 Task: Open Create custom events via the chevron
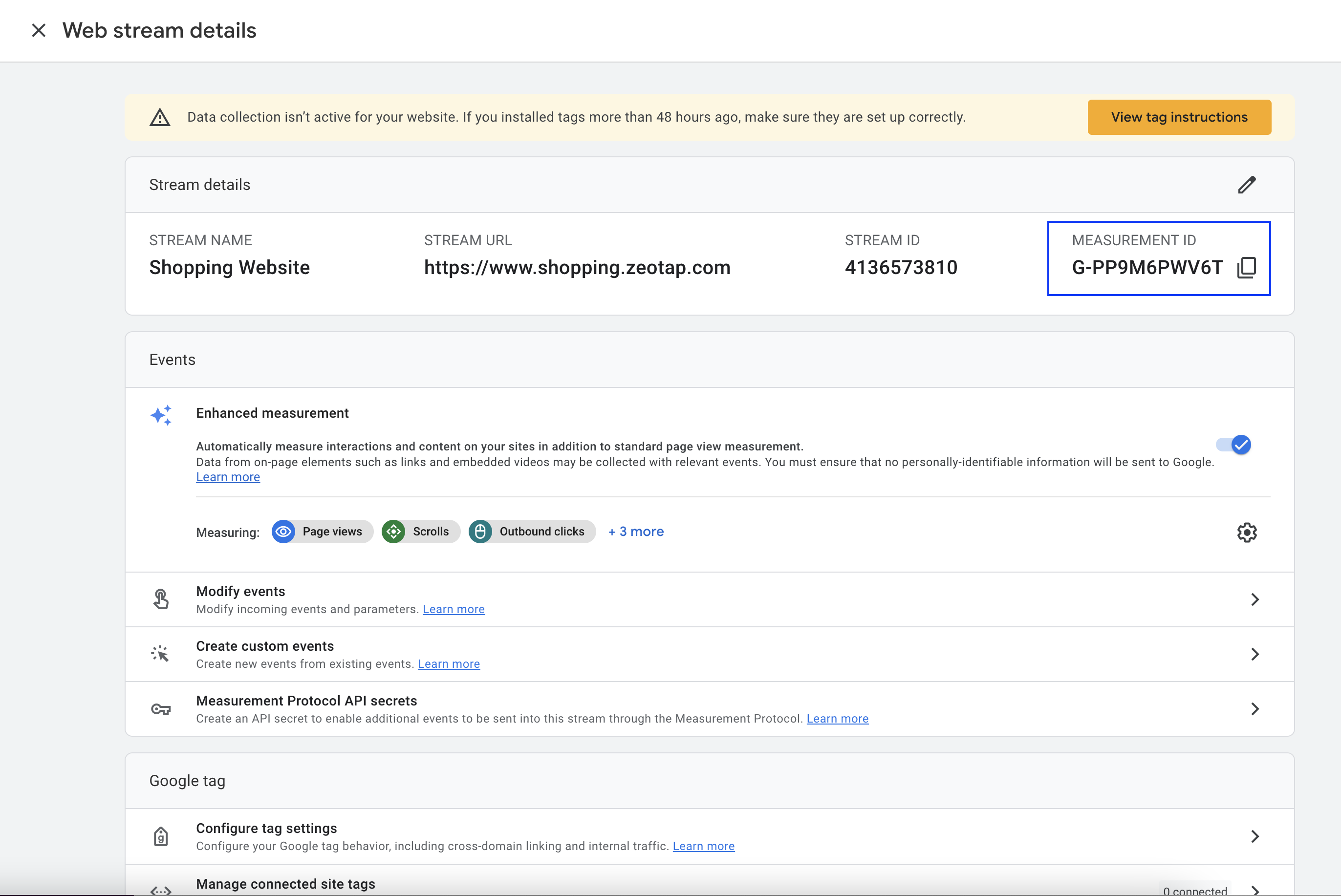click(x=1254, y=654)
